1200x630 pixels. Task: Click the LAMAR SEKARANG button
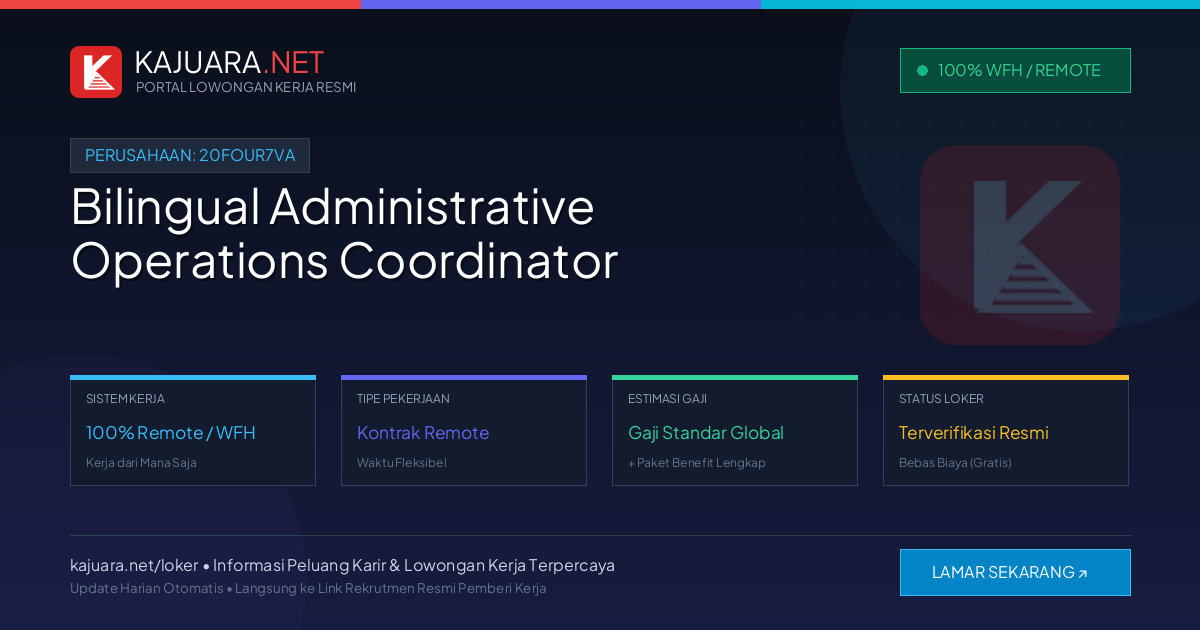coord(1015,572)
